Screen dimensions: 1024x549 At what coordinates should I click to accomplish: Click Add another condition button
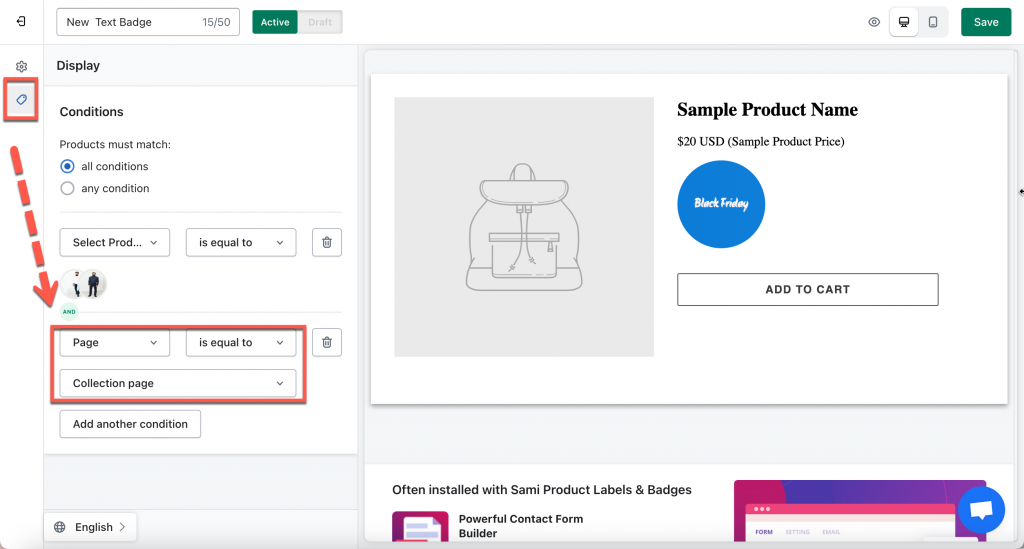130,424
